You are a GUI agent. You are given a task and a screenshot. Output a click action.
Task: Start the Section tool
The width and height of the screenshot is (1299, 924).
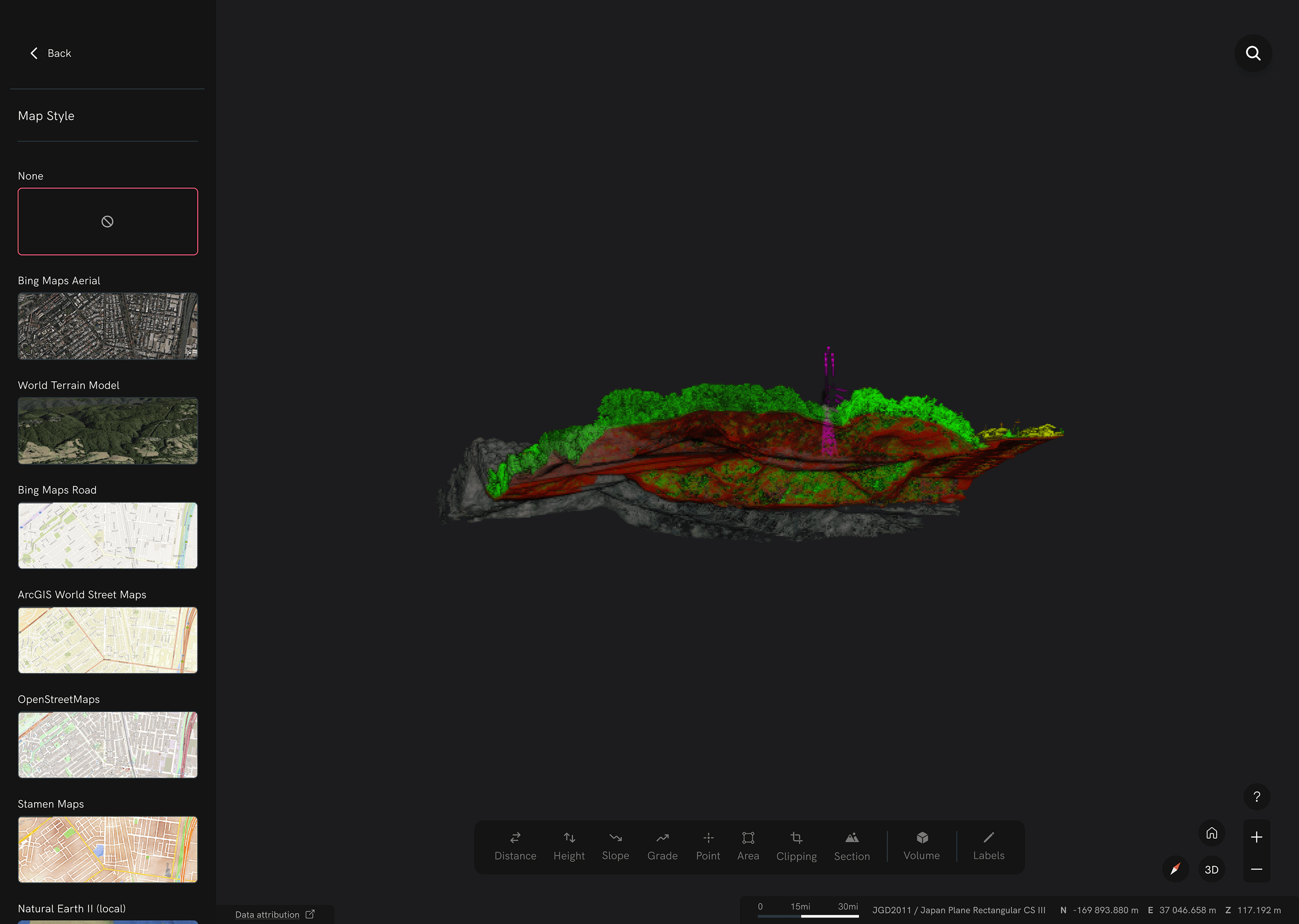pyautogui.click(x=851, y=846)
